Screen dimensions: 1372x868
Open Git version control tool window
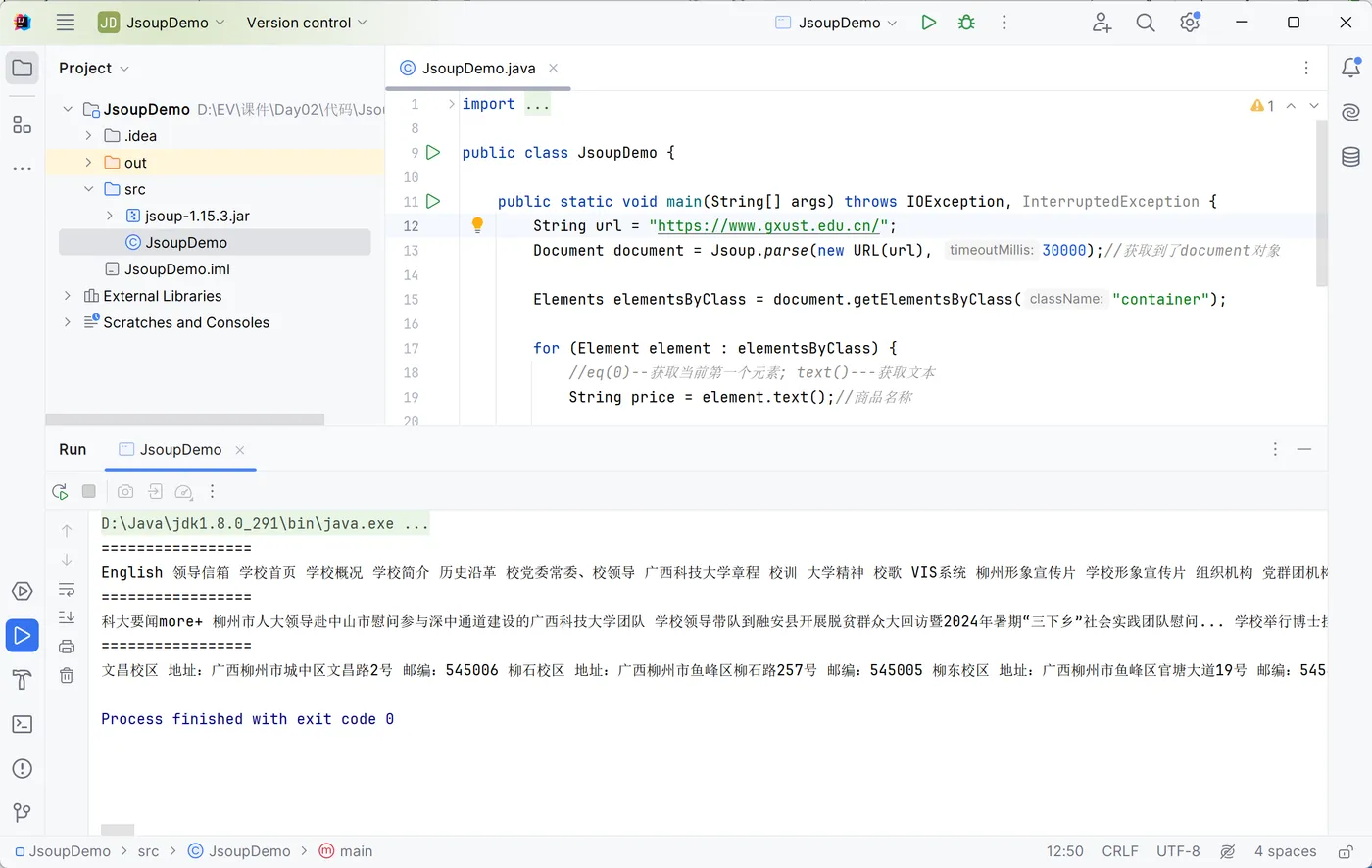(x=22, y=812)
